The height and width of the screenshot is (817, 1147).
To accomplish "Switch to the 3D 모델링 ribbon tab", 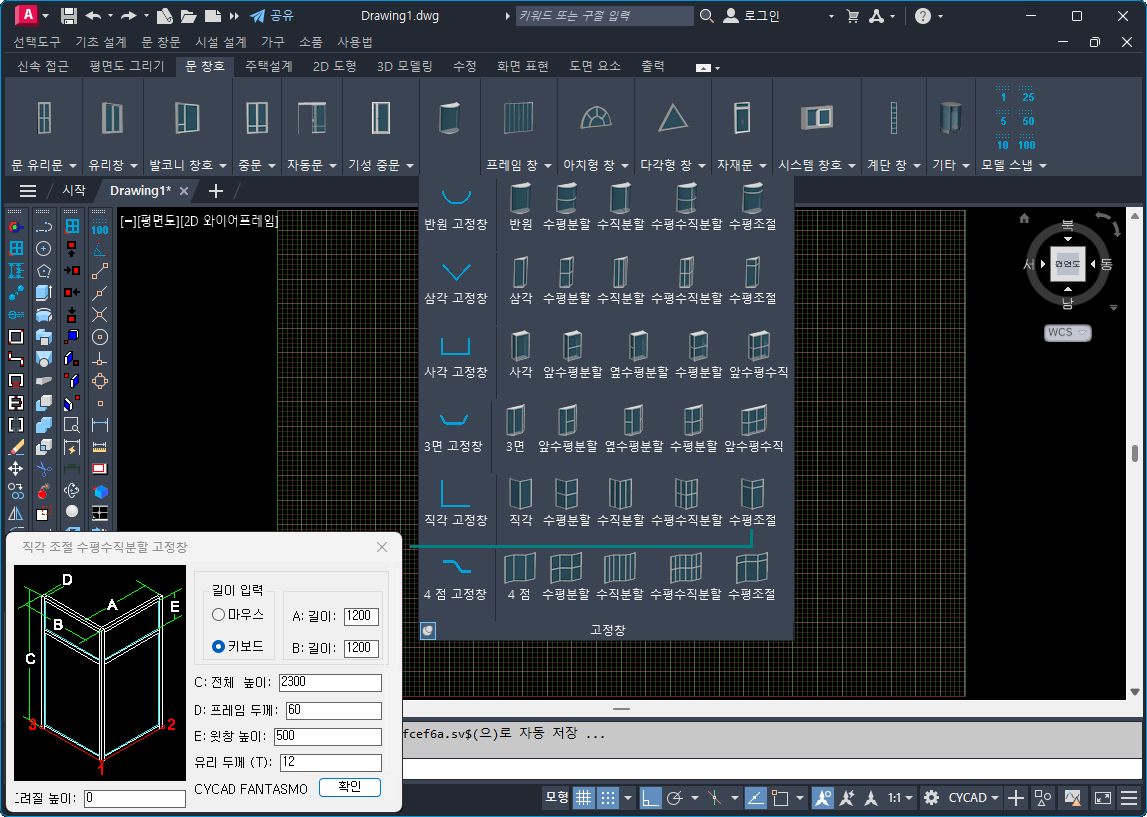I will [x=404, y=66].
